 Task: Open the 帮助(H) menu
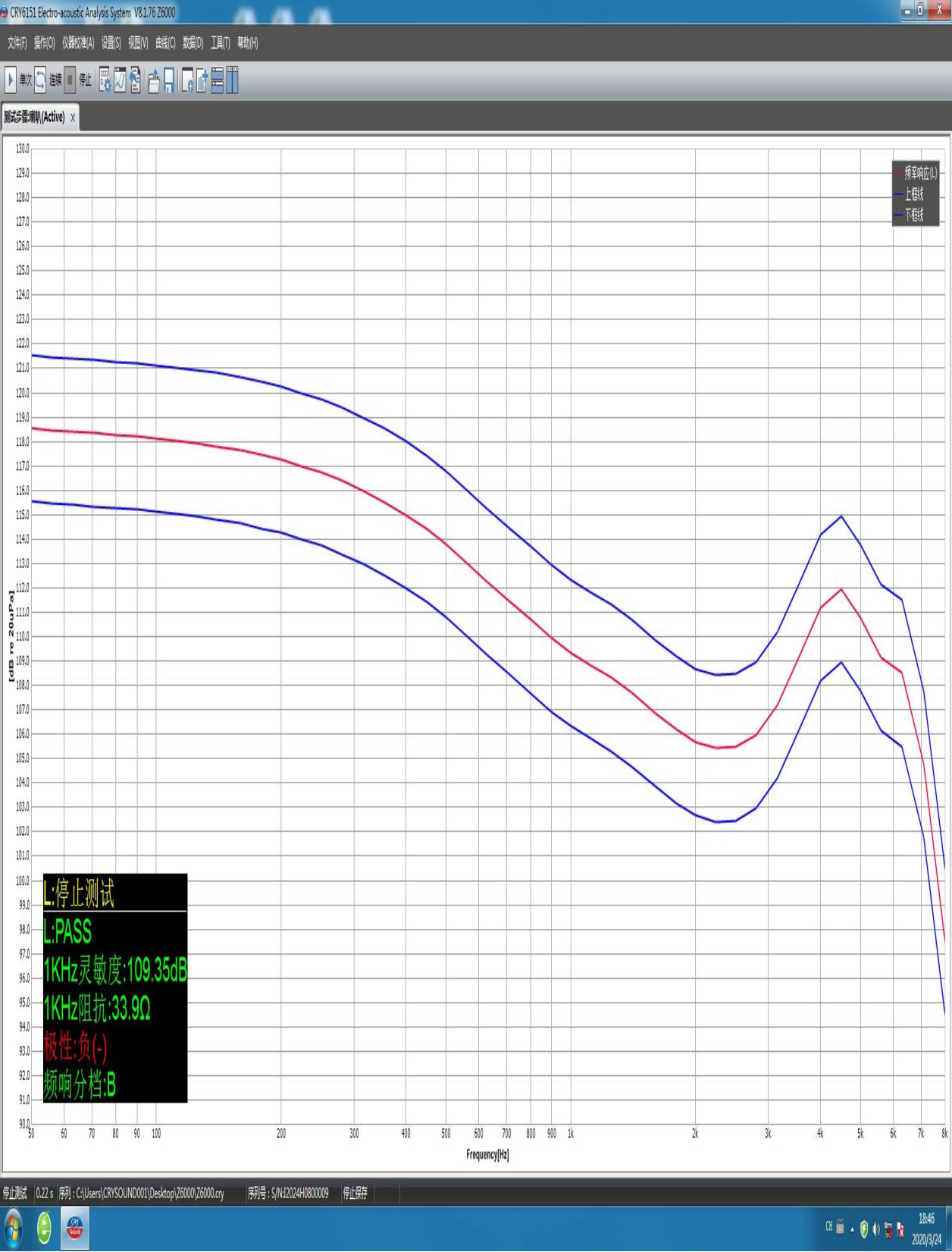[x=248, y=43]
